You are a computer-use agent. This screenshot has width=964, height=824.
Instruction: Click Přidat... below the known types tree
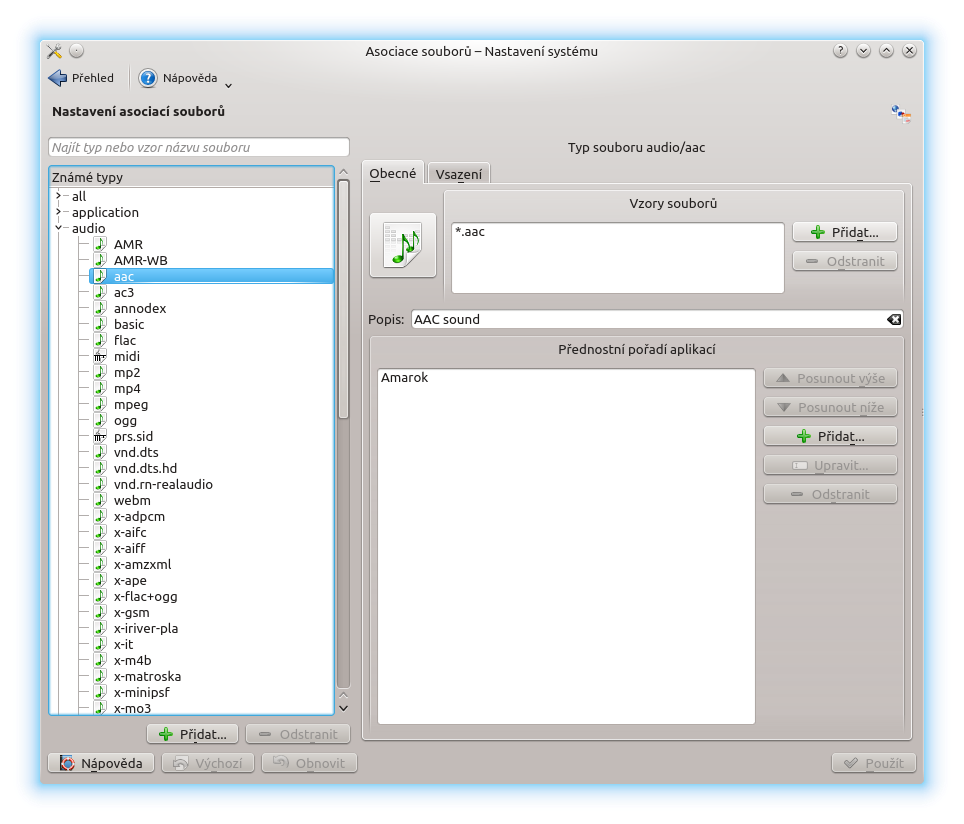click(x=192, y=734)
